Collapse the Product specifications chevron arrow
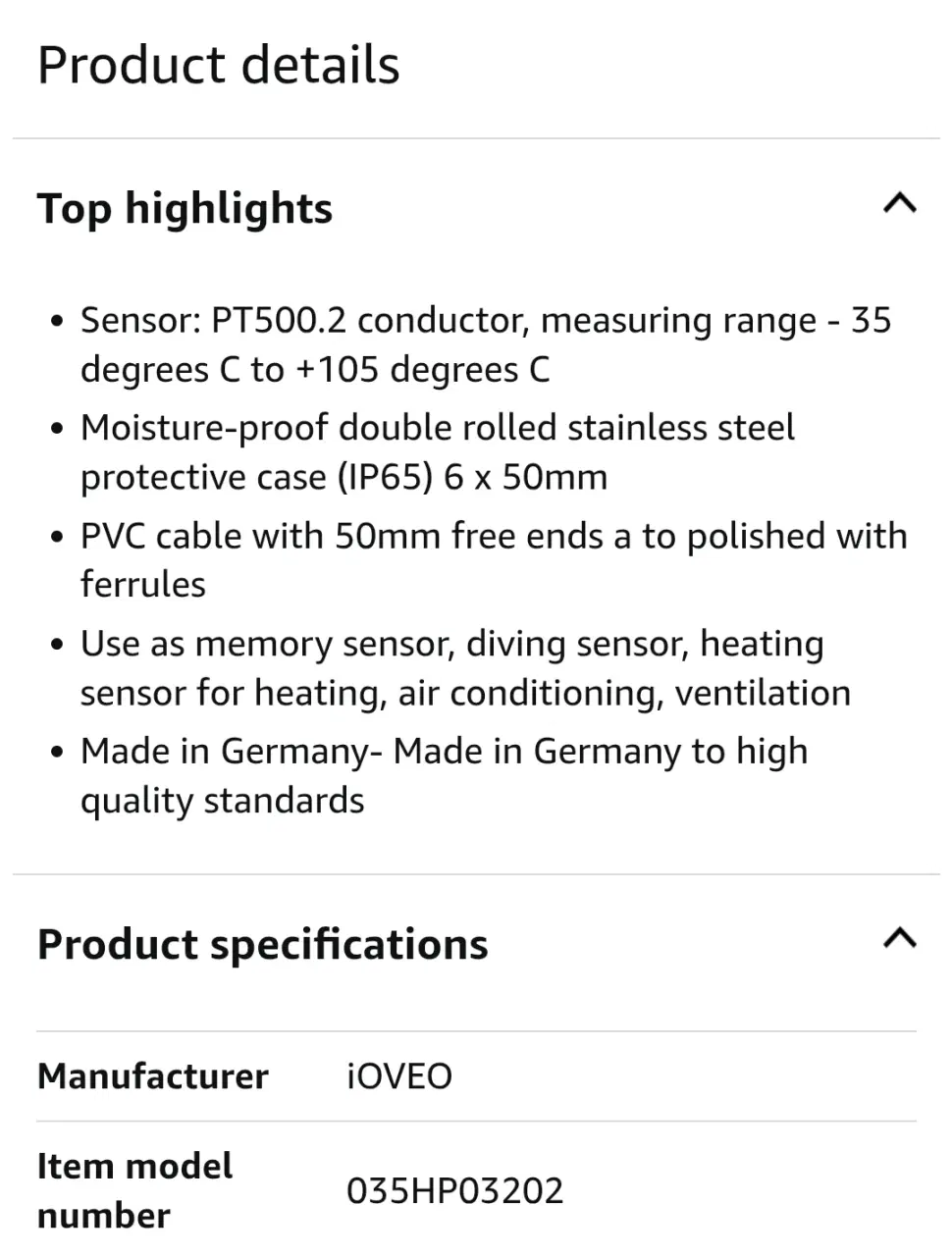Screen dimensions: 952x1256 [899, 939]
